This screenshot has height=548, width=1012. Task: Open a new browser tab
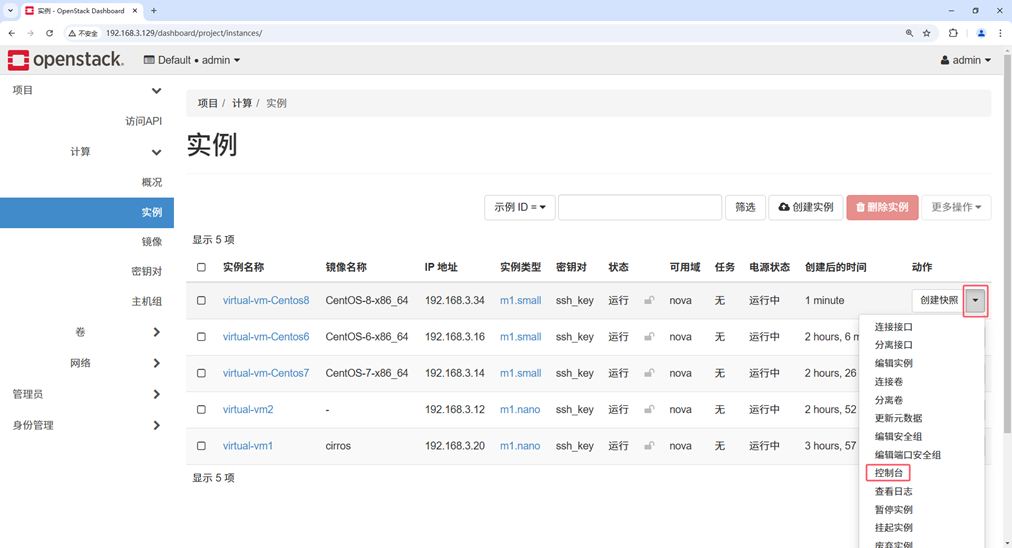click(154, 10)
